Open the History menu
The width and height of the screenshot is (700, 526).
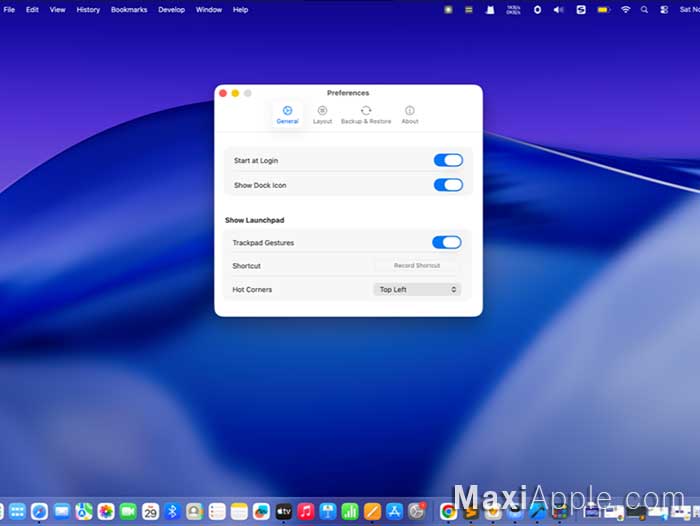click(x=88, y=9)
